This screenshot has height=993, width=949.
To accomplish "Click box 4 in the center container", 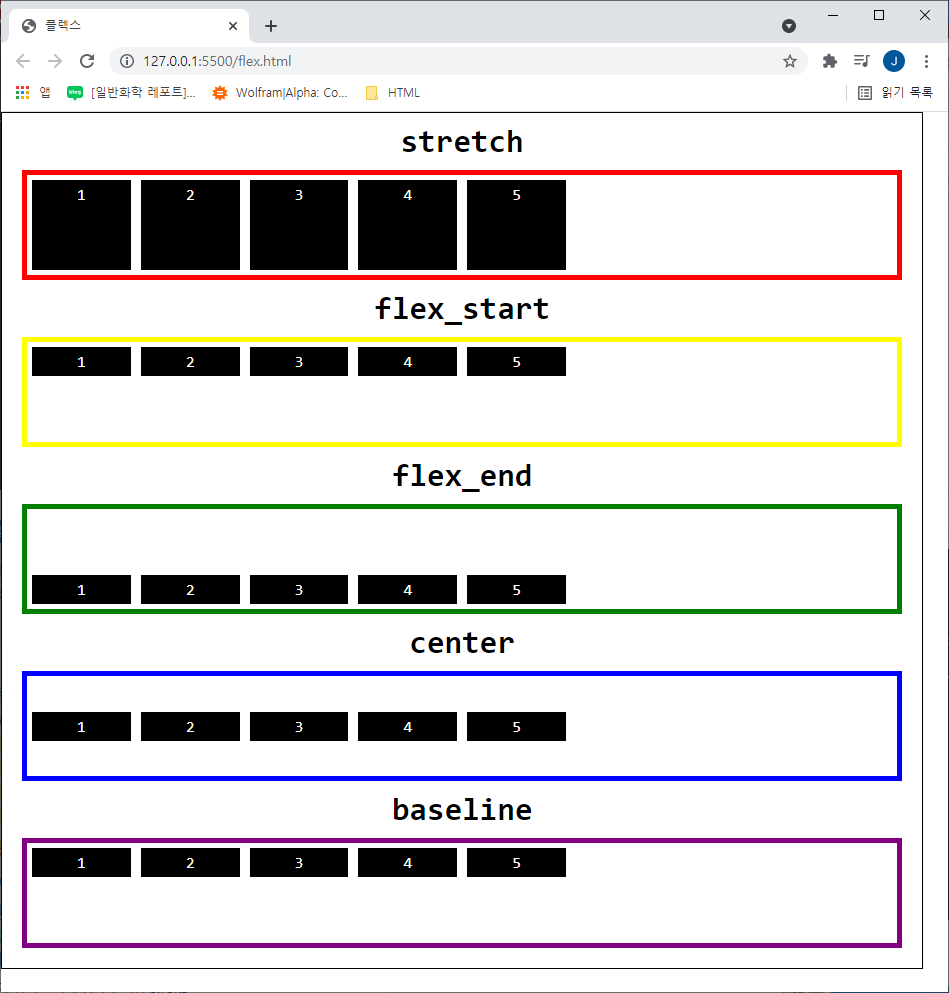I will (408, 726).
